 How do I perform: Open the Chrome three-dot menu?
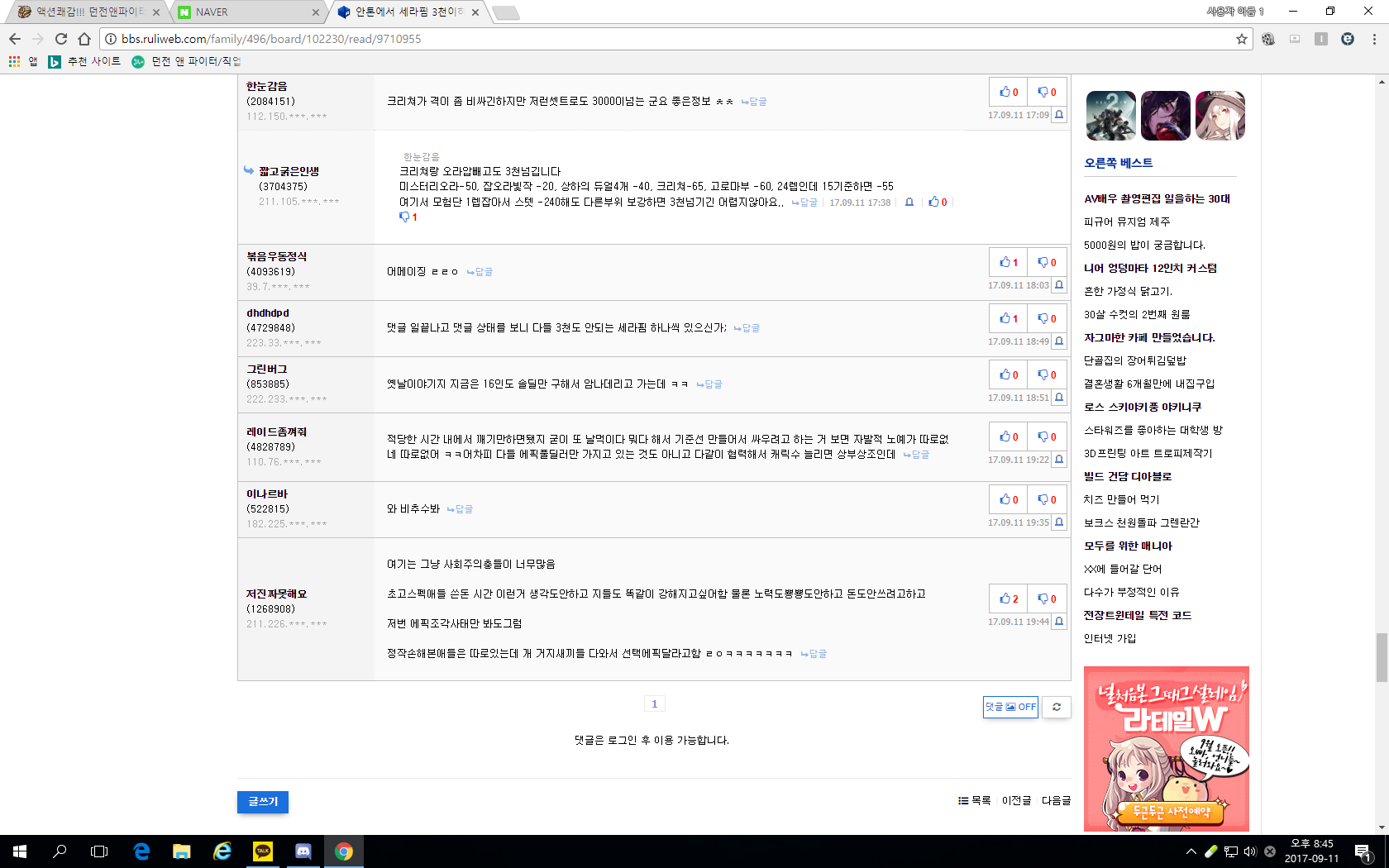[1374, 39]
